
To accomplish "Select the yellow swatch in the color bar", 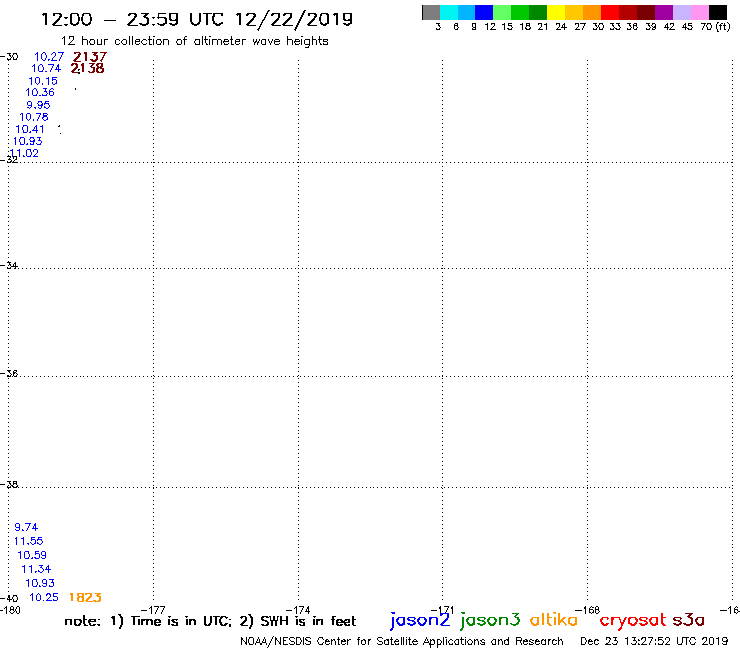I will click(556, 13).
